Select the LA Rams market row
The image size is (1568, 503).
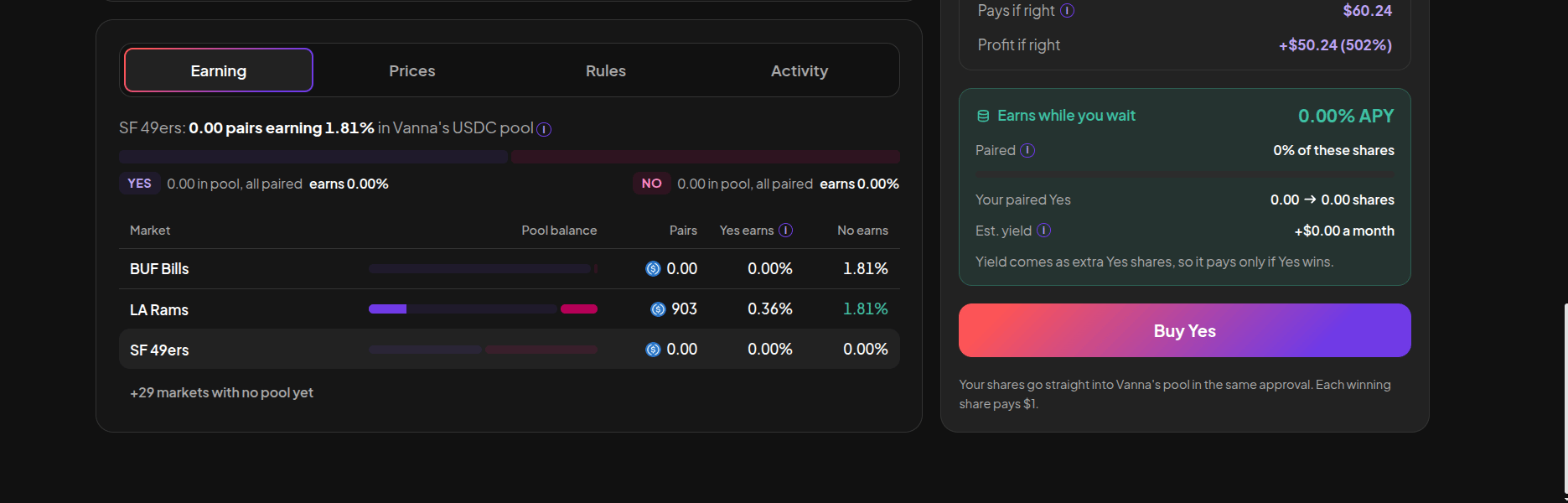(510, 309)
